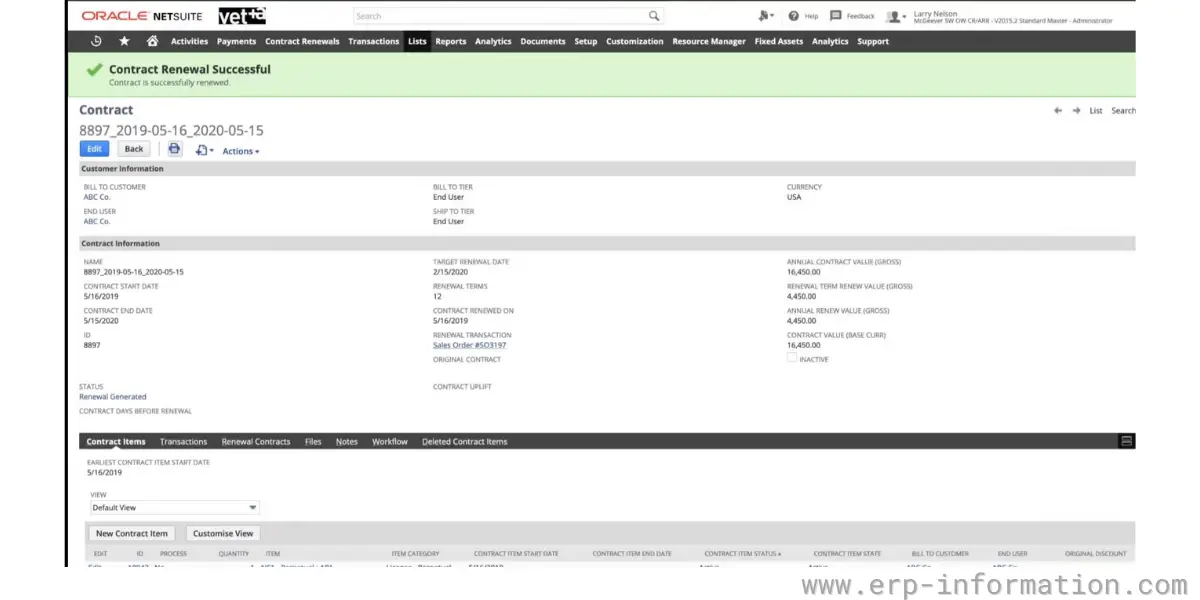Expand the Actions dropdown
Viewport: 1200px width, 600px height.
point(240,151)
